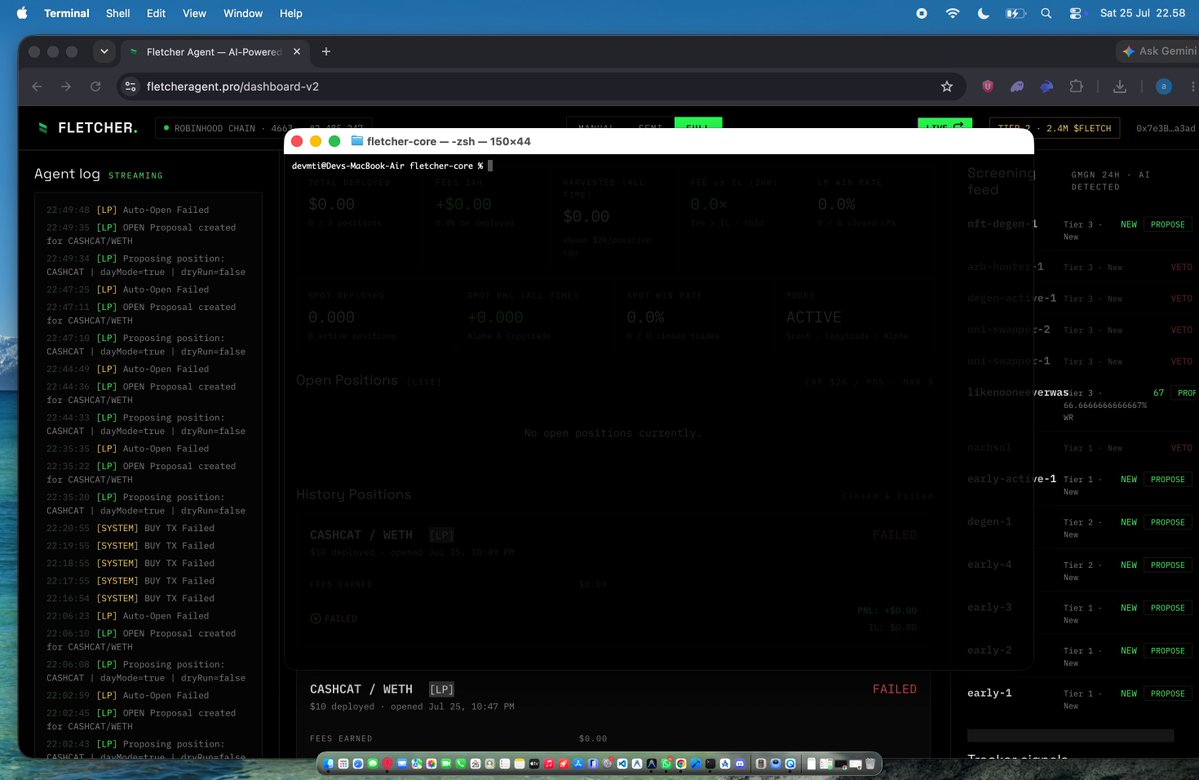
Task: Click the red FAILED status on CASHCAT / WETH
Action: pos(894,689)
